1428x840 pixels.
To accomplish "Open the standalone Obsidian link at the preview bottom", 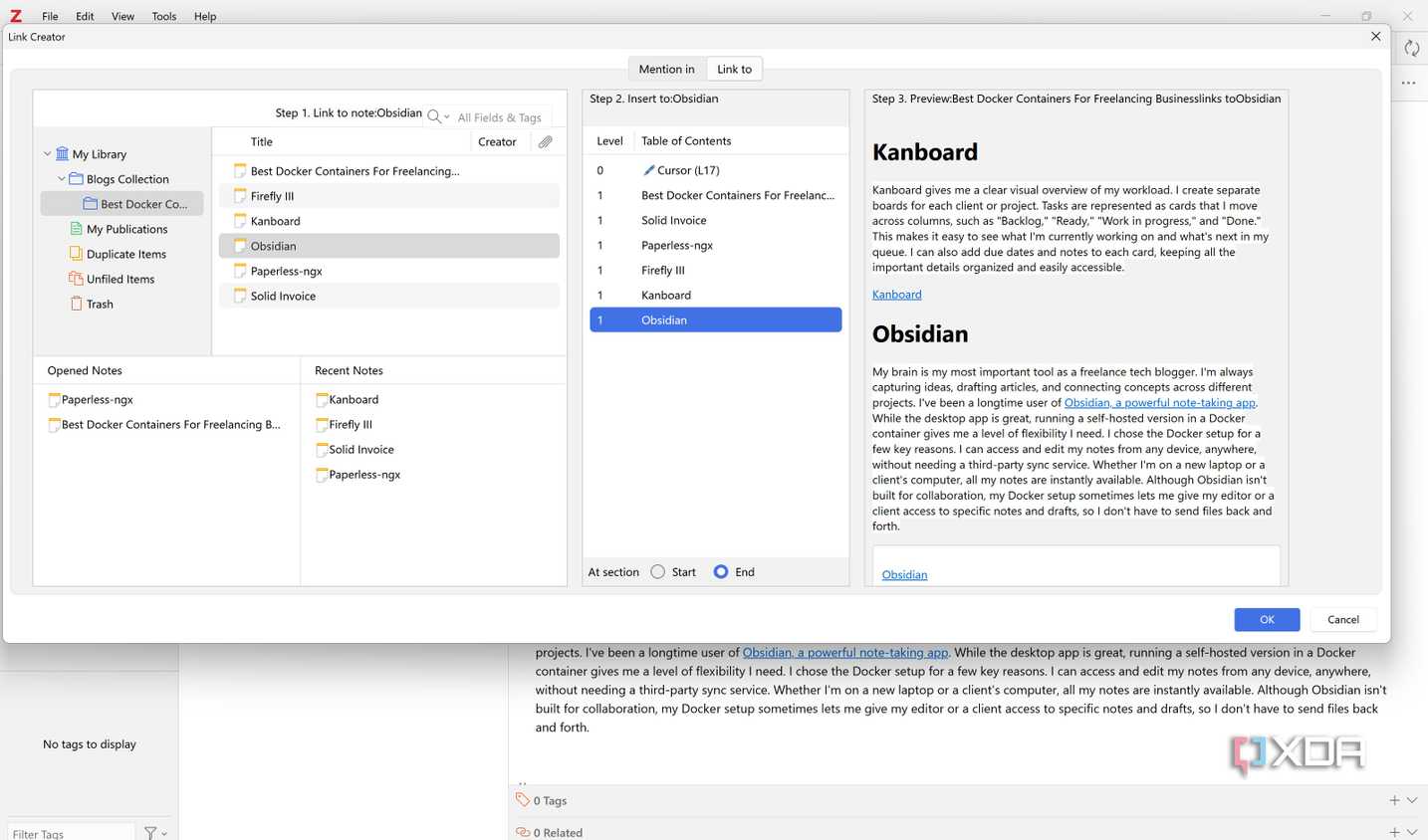I will [904, 574].
